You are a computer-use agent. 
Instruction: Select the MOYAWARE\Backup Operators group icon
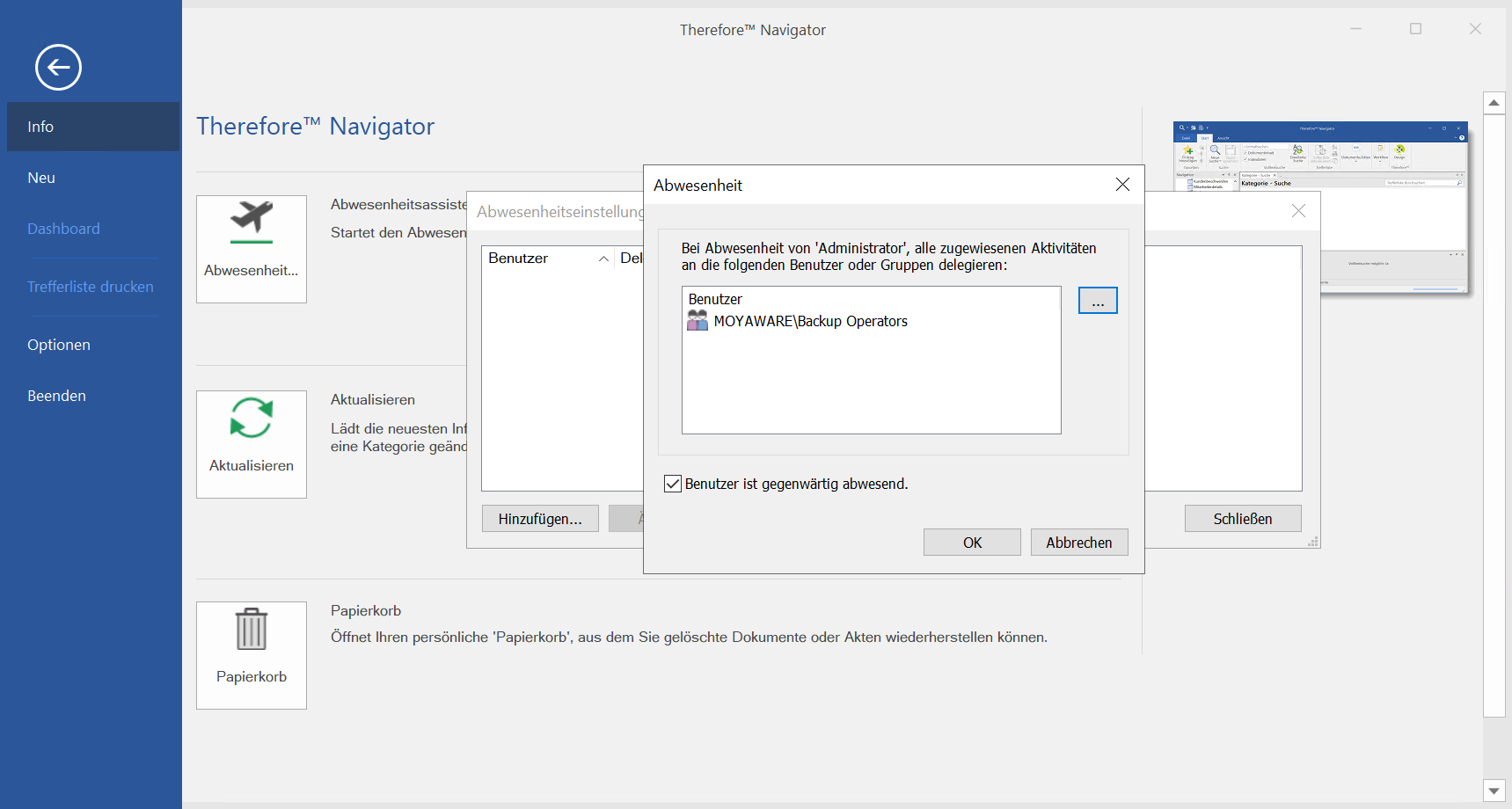click(x=698, y=321)
